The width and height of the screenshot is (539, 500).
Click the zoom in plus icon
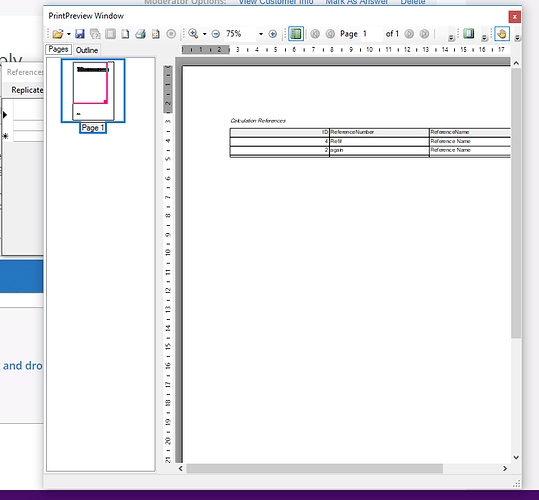point(273,34)
